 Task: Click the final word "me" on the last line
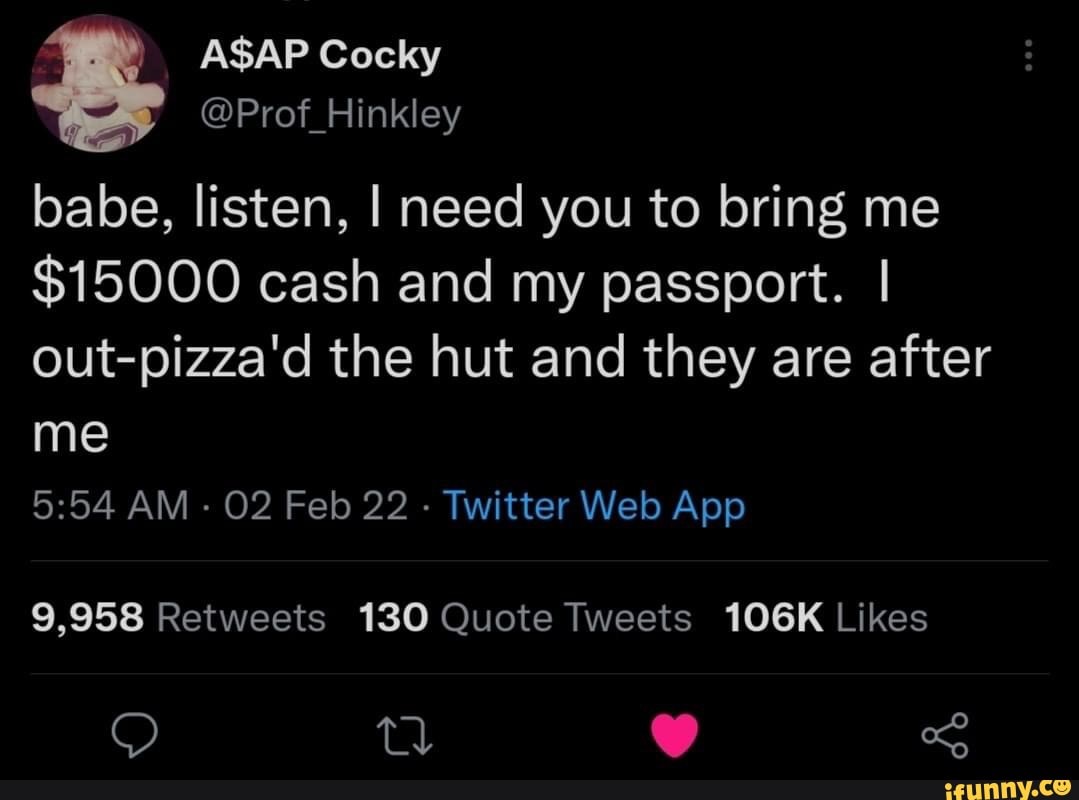tap(69, 434)
